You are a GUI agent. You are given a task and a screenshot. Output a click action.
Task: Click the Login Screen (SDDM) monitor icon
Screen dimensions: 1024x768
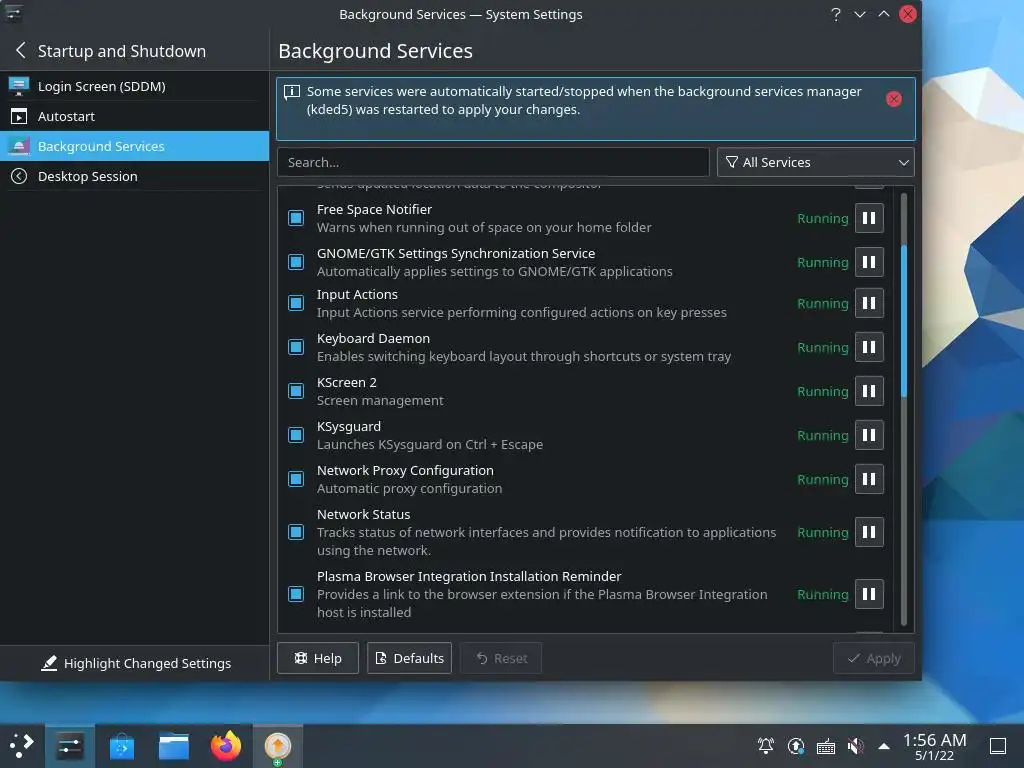[x=19, y=86]
